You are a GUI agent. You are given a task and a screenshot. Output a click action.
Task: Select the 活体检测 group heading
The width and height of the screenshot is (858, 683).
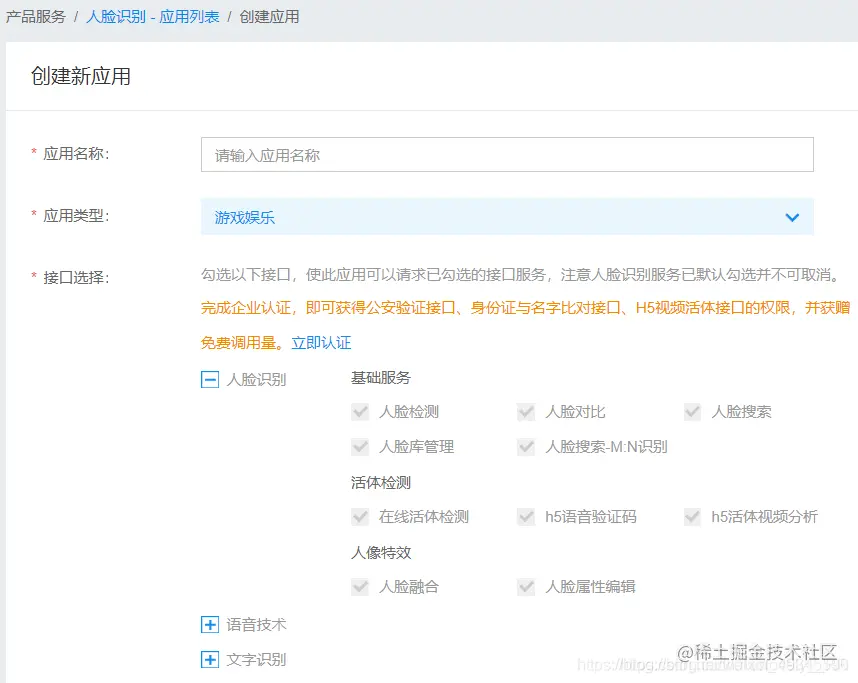(381, 483)
